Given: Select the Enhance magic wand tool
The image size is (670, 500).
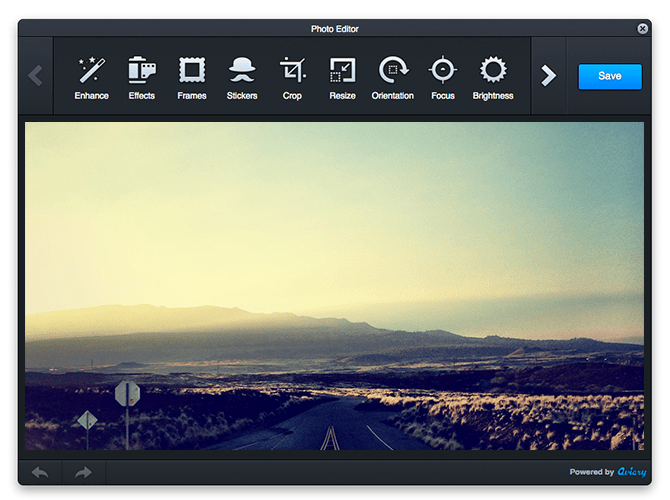Looking at the screenshot, I should [92, 77].
